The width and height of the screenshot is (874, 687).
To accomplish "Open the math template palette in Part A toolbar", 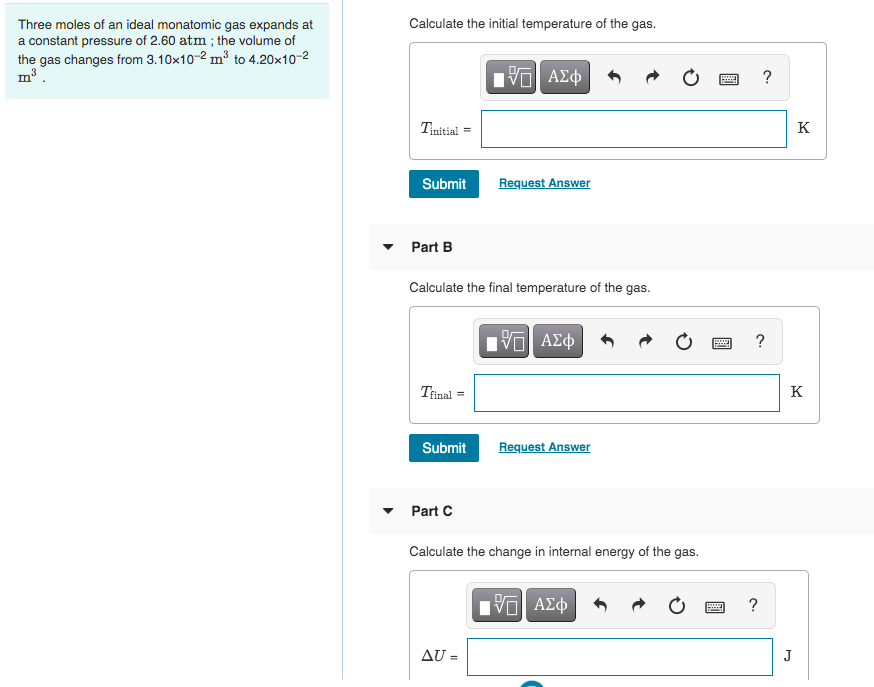I will point(510,77).
